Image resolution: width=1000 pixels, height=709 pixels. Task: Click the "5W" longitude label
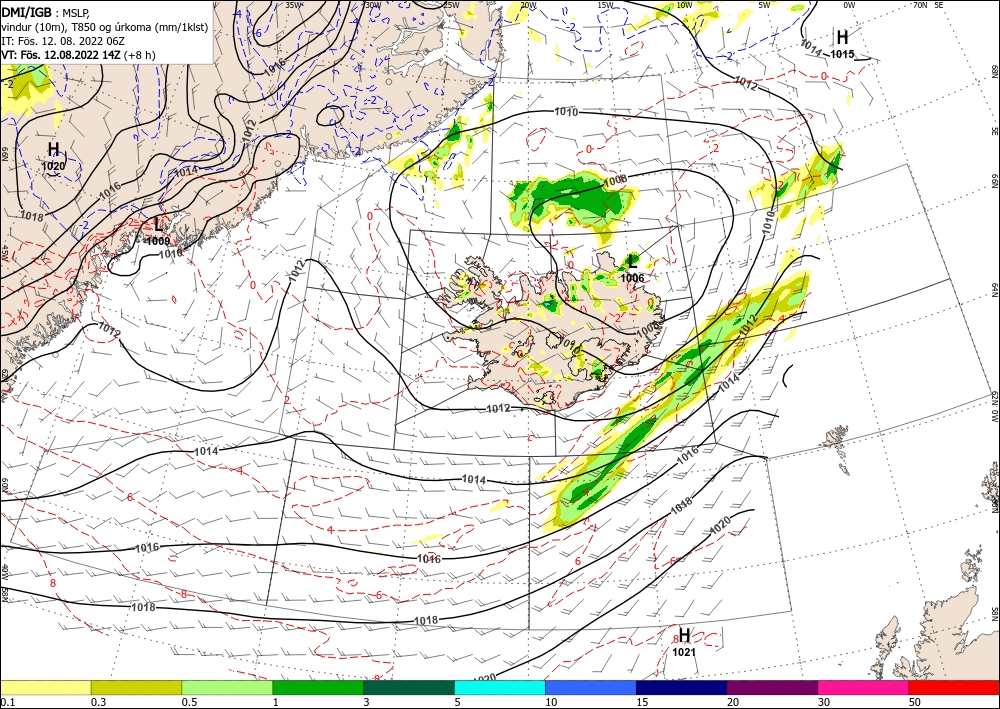(x=764, y=4)
